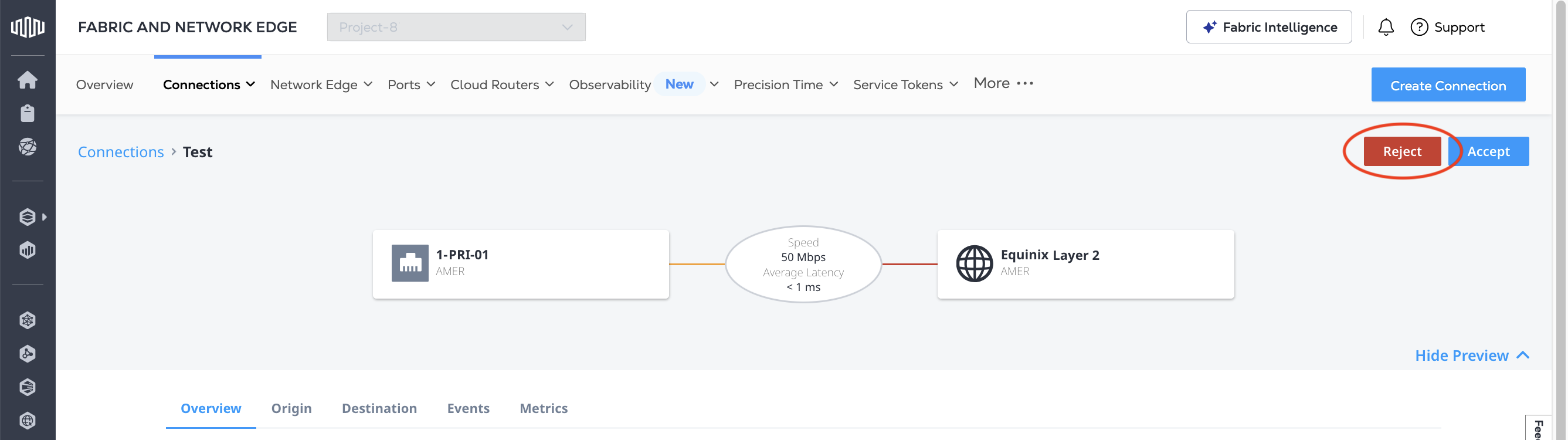Accept the Test connection

(1488, 151)
